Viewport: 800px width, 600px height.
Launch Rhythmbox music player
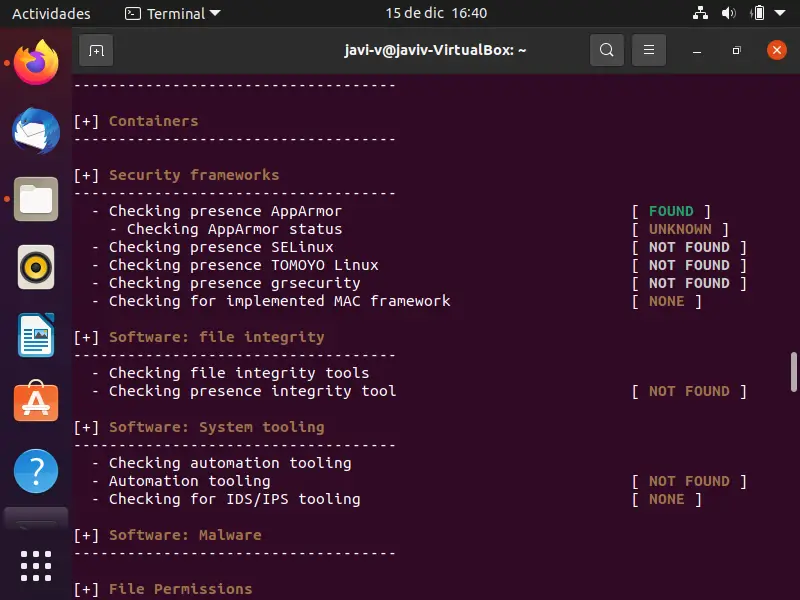[x=36, y=267]
